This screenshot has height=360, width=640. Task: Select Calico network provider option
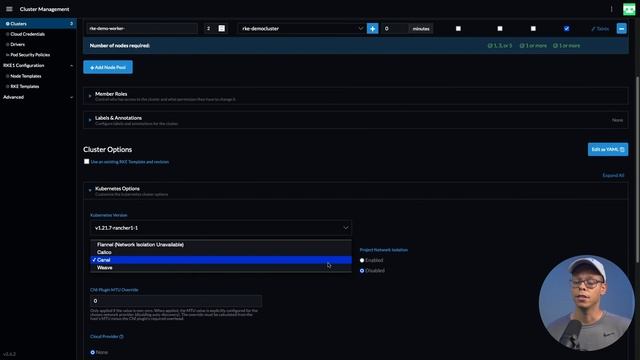tap(220, 252)
